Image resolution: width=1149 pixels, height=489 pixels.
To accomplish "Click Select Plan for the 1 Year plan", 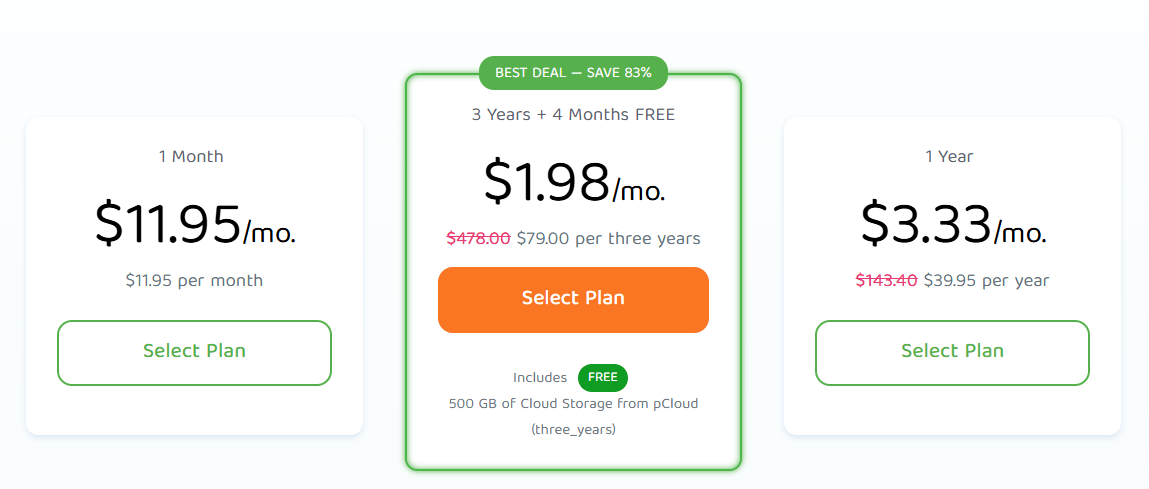I will [952, 352].
